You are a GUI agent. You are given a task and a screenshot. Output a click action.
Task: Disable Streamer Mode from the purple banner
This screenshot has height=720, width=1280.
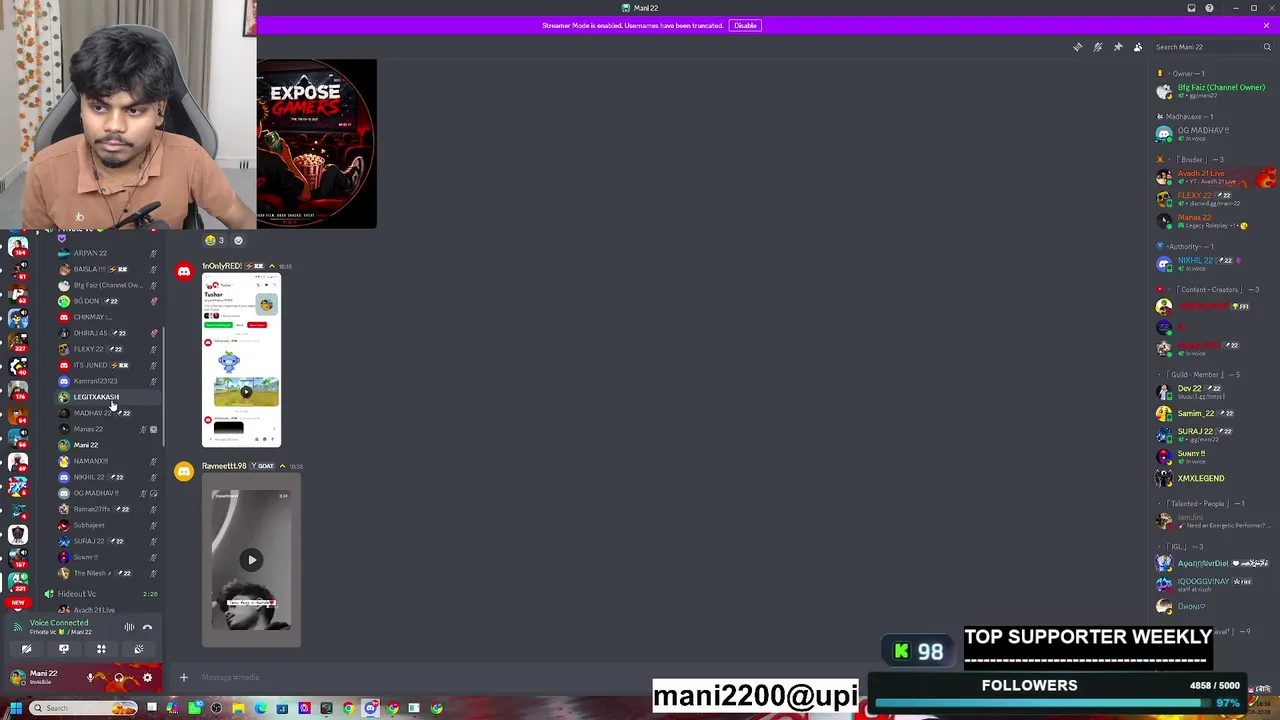pyautogui.click(x=745, y=25)
